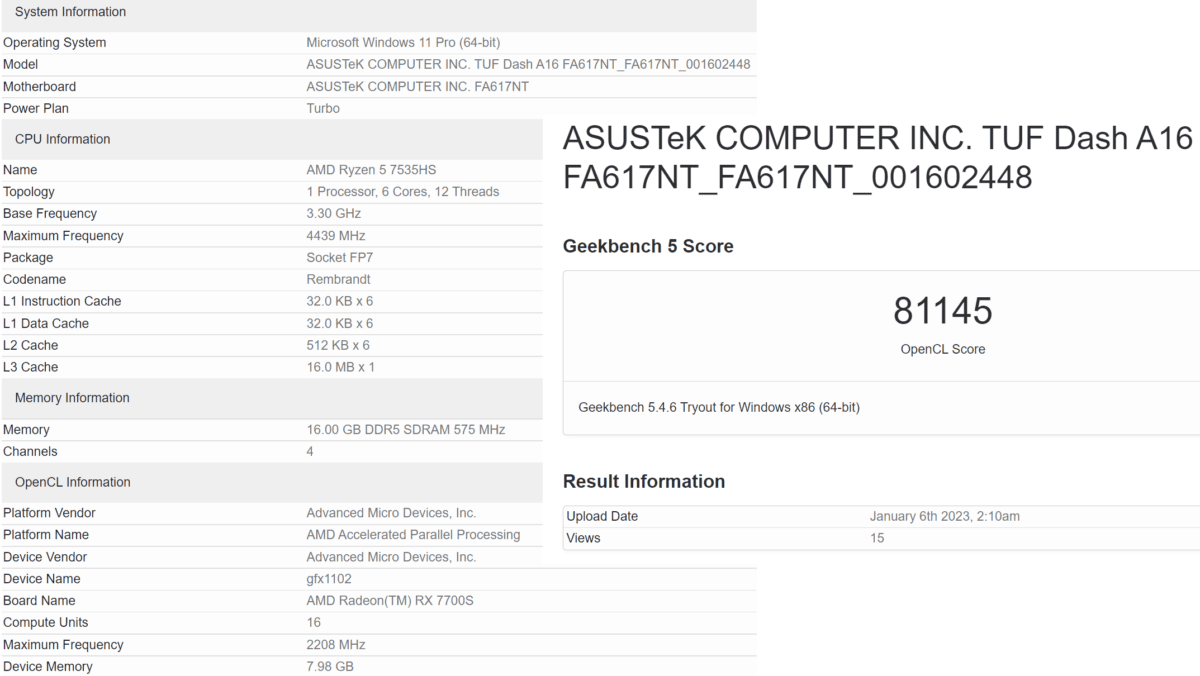
Task: Click the 'Channels' row label
Action: pos(30,452)
